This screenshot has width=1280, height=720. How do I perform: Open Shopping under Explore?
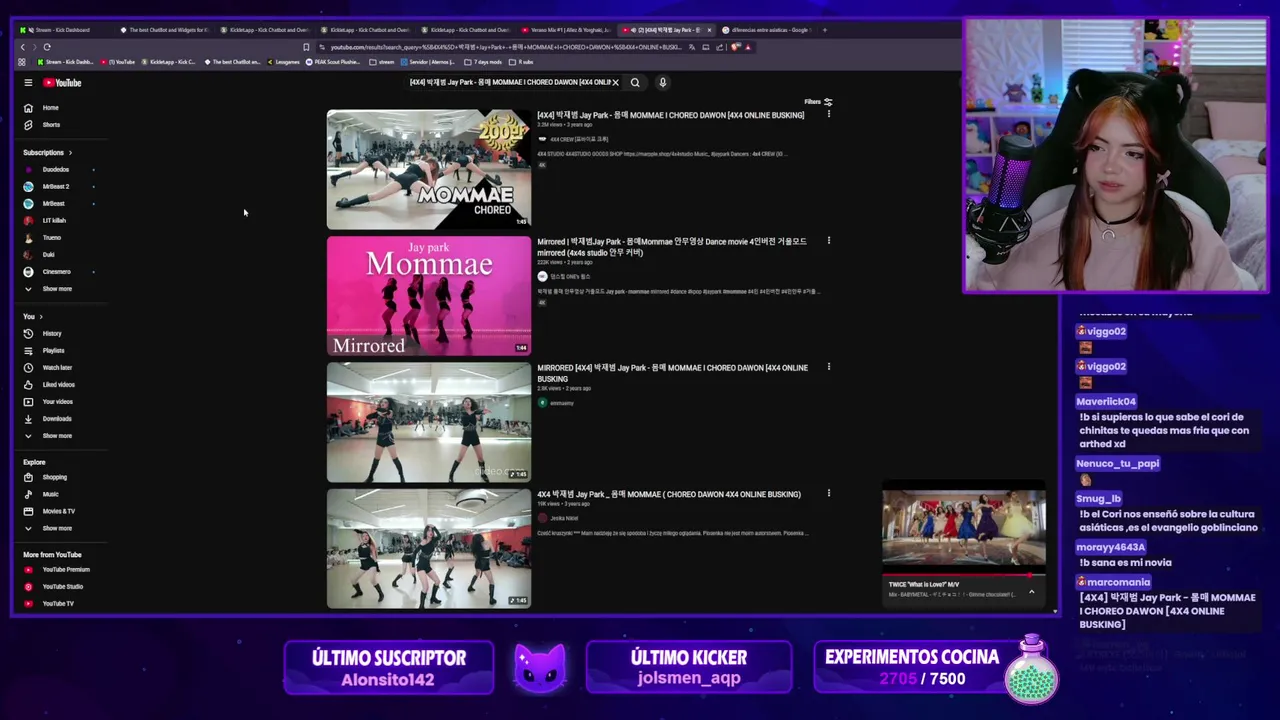[46, 478]
